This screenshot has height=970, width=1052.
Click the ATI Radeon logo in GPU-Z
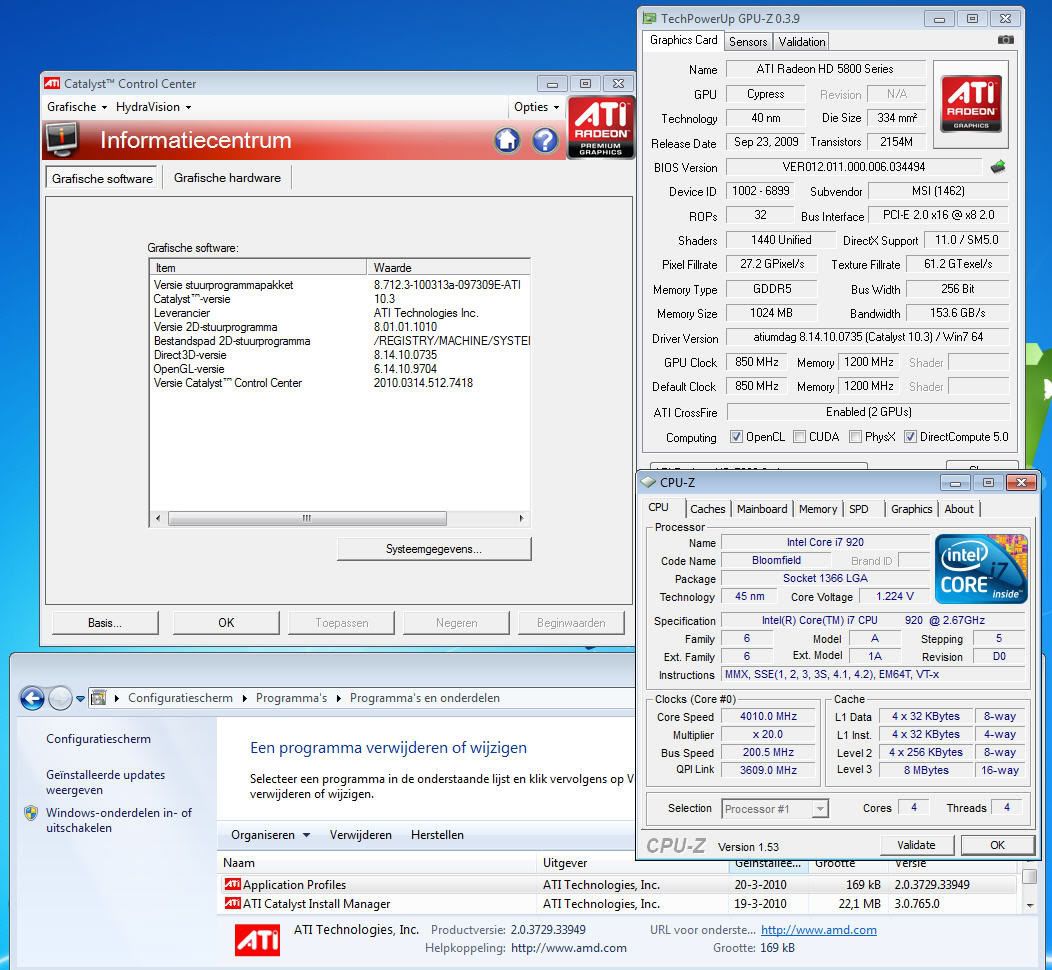coord(971,104)
